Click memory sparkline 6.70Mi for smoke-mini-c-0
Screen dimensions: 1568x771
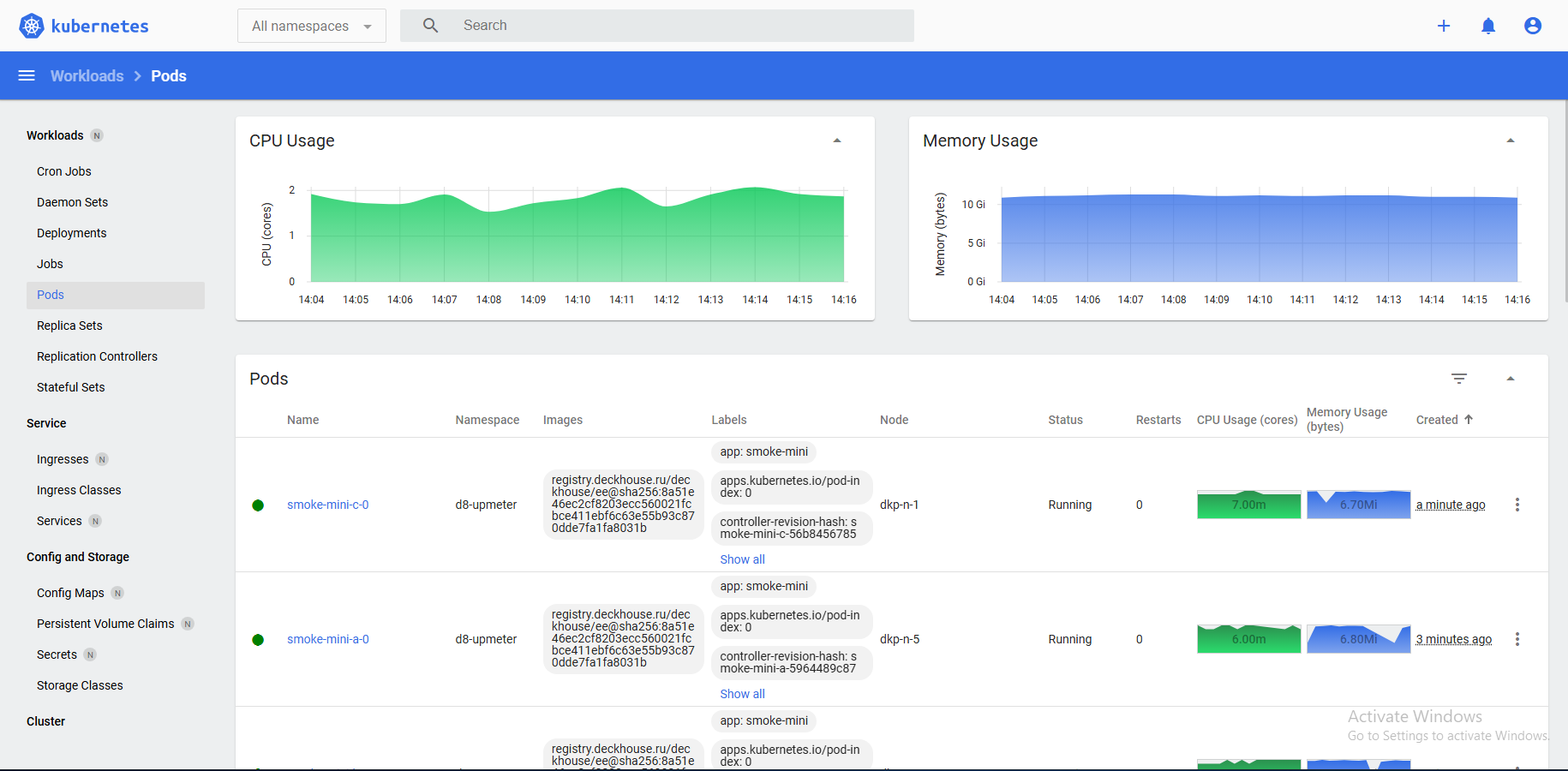[x=1358, y=505]
